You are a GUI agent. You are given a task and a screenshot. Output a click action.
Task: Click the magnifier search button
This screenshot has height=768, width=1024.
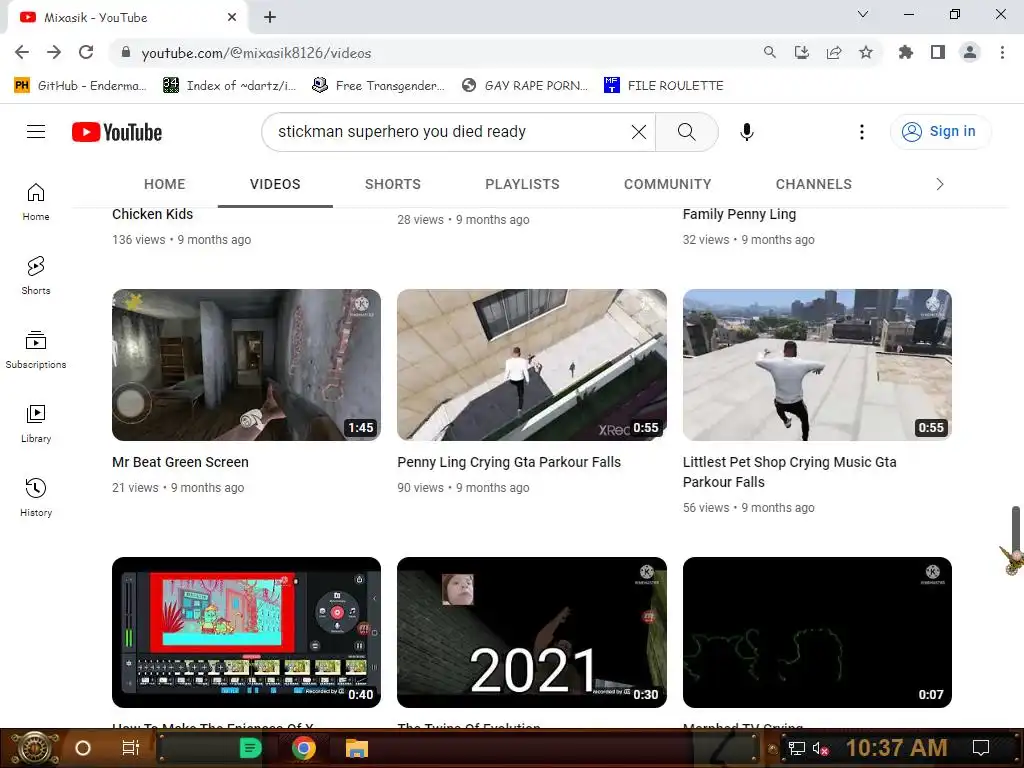coord(686,132)
